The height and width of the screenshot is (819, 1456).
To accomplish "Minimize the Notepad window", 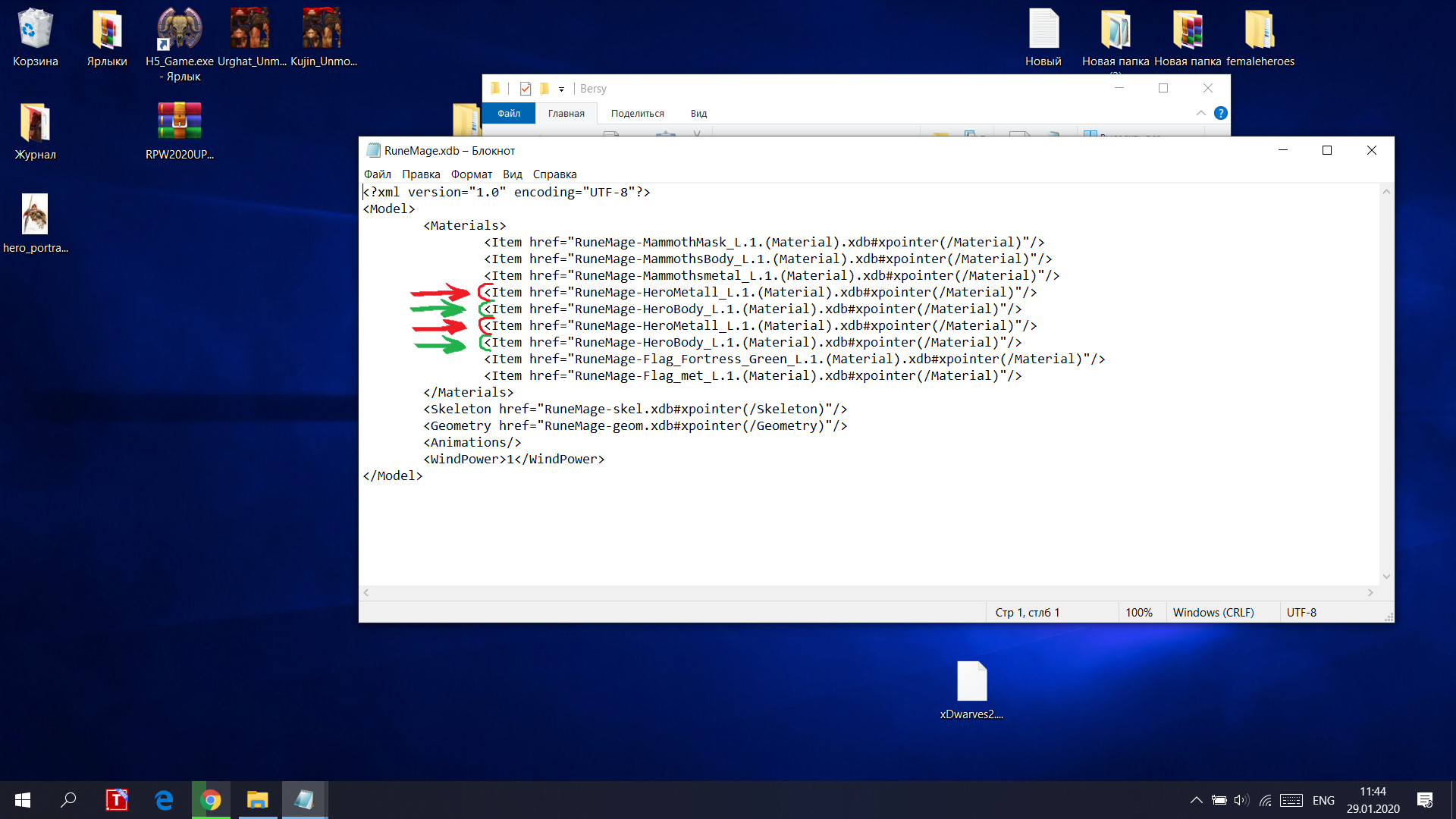I will tap(1283, 150).
